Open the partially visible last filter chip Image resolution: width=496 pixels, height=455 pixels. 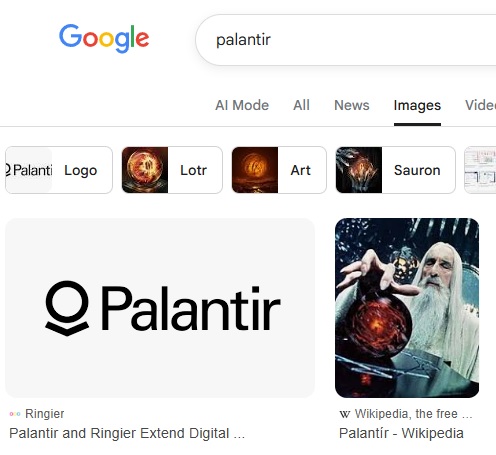click(x=480, y=170)
